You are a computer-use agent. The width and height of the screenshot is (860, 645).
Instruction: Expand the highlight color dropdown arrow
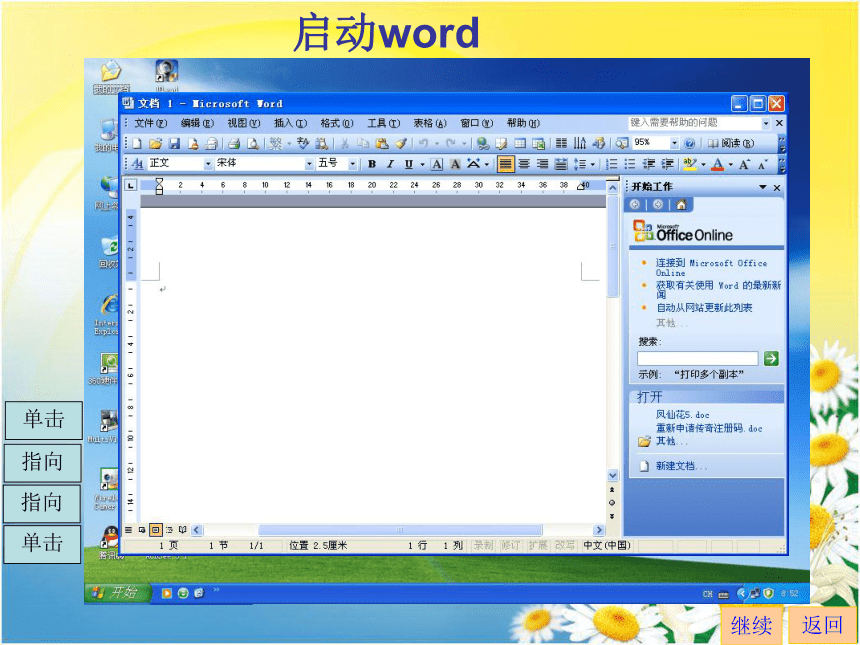pos(704,165)
